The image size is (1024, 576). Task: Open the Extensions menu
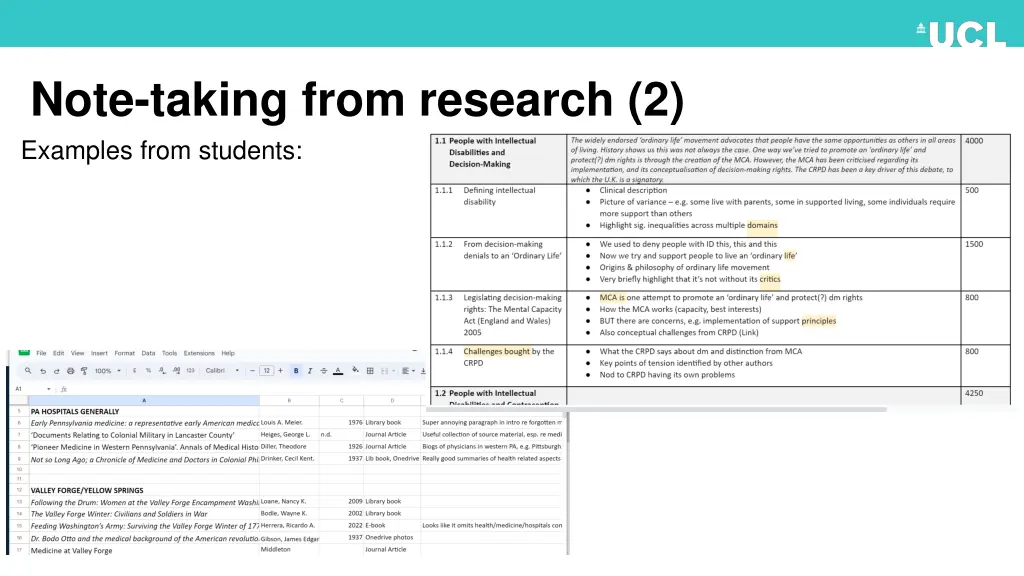tap(199, 353)
